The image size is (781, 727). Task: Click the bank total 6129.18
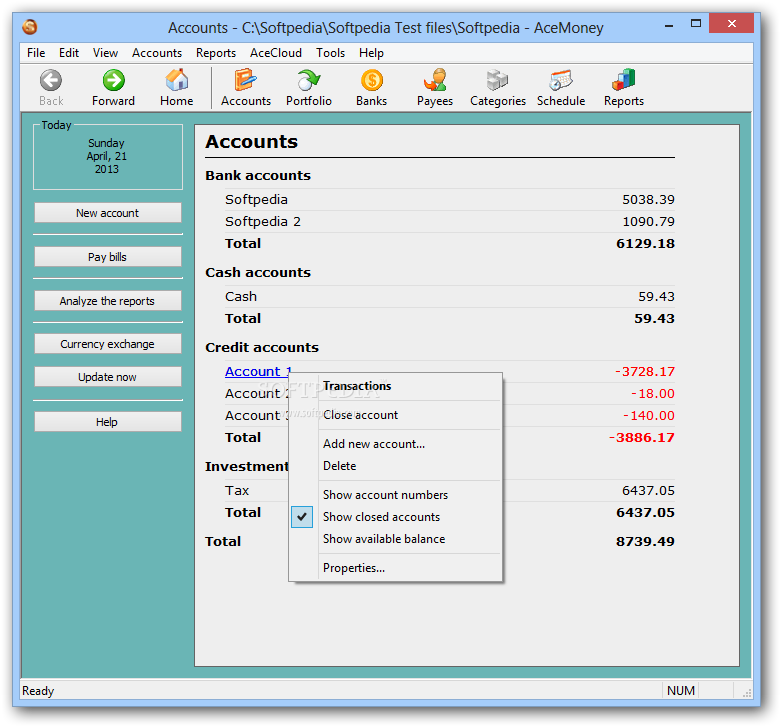(x=645, y=243)
